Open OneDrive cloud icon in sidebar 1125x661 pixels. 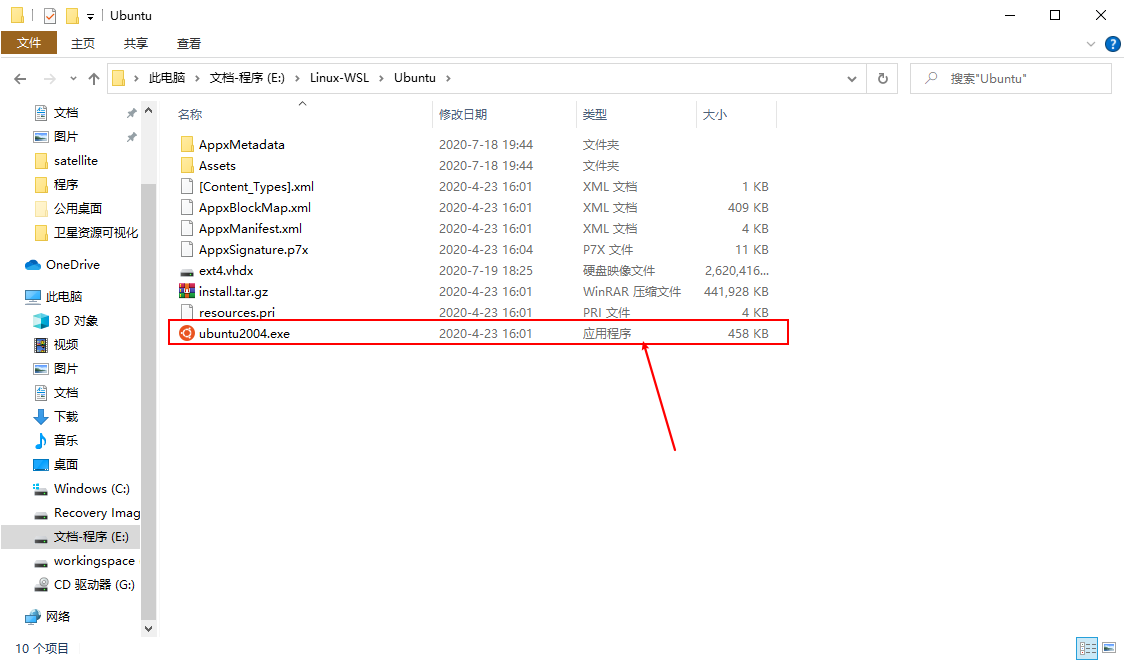(32, 265)
